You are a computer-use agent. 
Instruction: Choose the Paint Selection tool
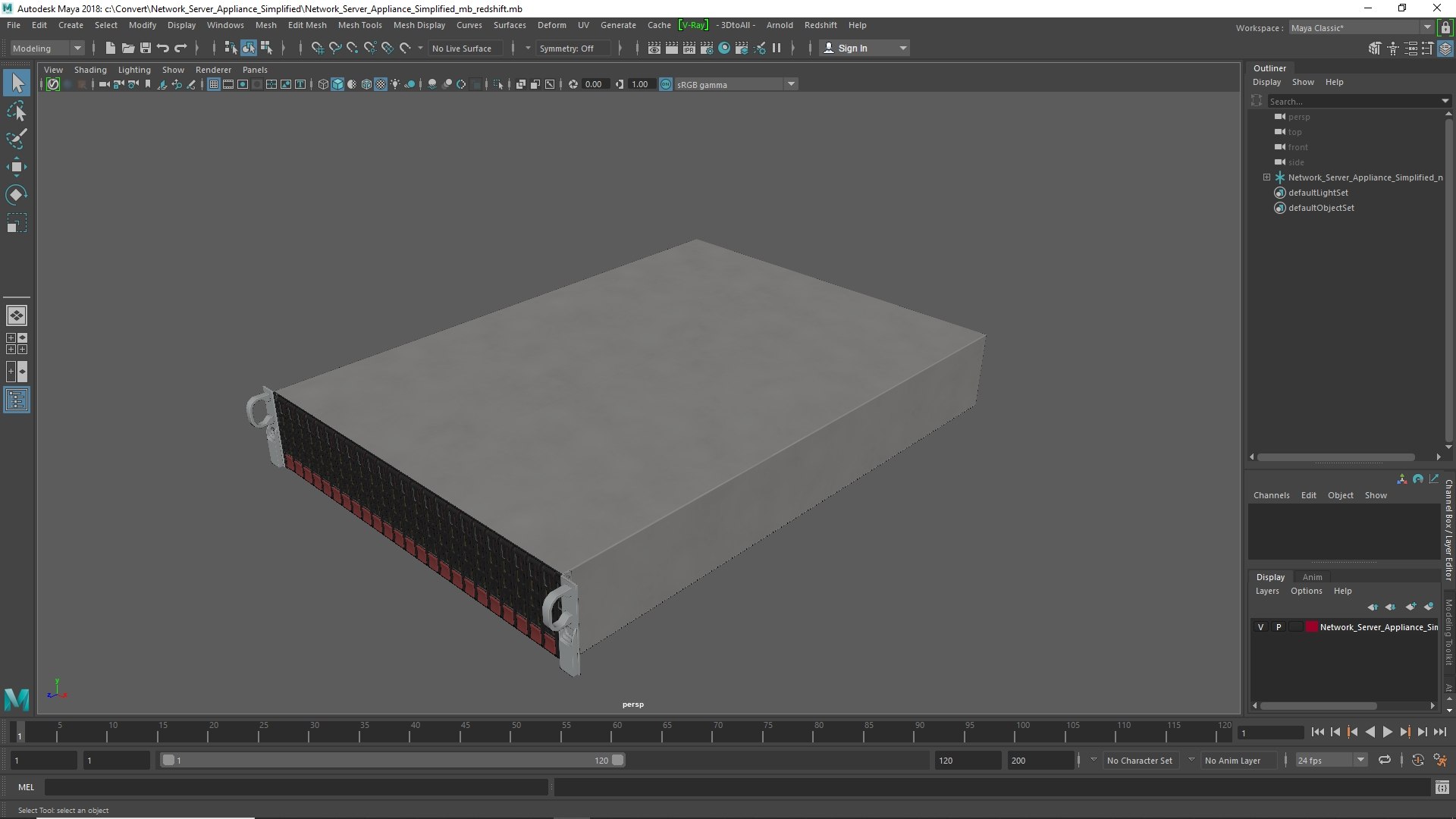click(17, 139)
